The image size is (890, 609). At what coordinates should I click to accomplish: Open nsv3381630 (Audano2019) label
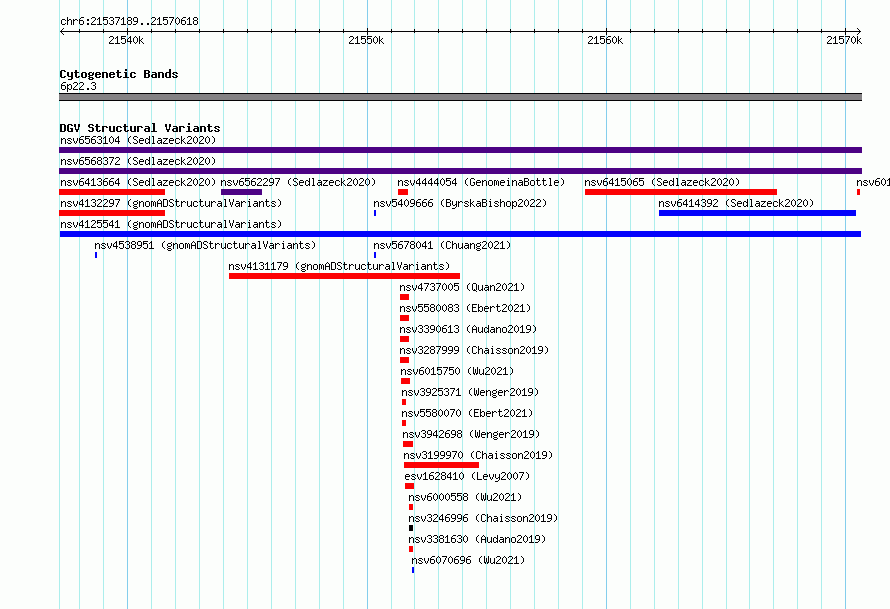477,539
